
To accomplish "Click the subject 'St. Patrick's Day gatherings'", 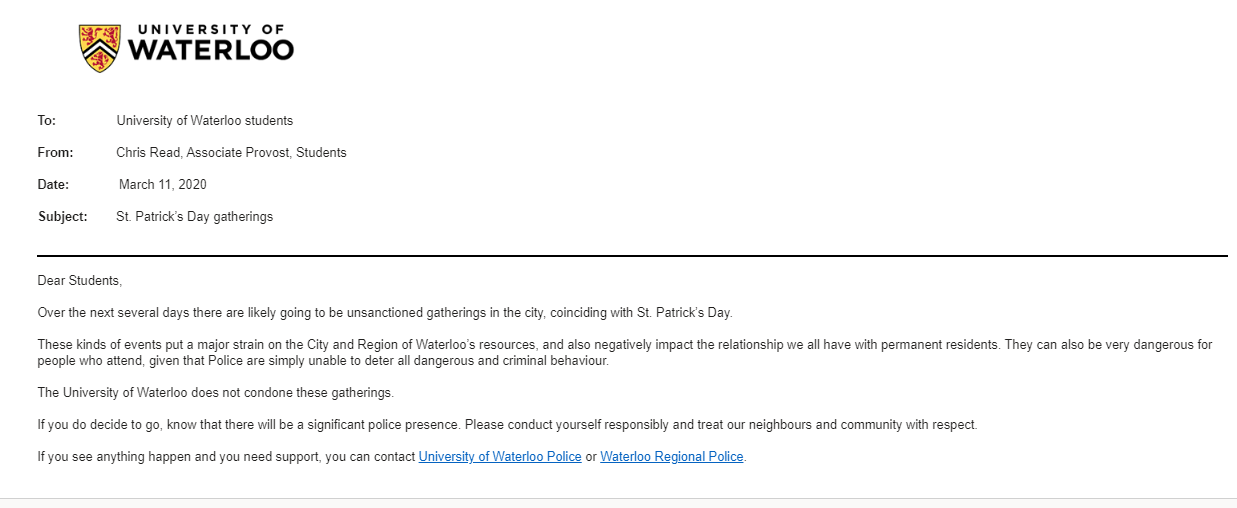I will (x=195, y=217).
